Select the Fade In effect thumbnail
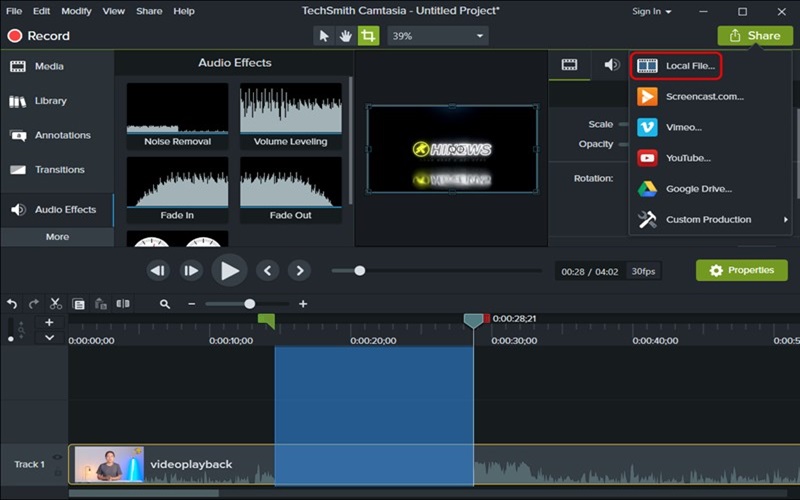Screen dimensions: 800x500 pyautogui.click(x=178, y=189)
